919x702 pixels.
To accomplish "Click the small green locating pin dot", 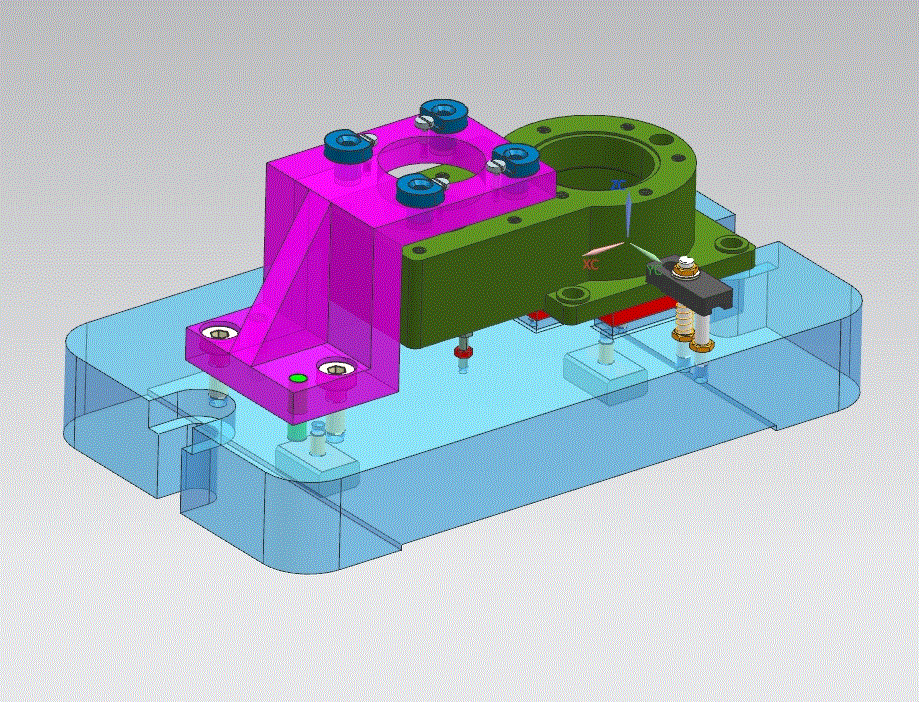I will click(x=298, y=378).
